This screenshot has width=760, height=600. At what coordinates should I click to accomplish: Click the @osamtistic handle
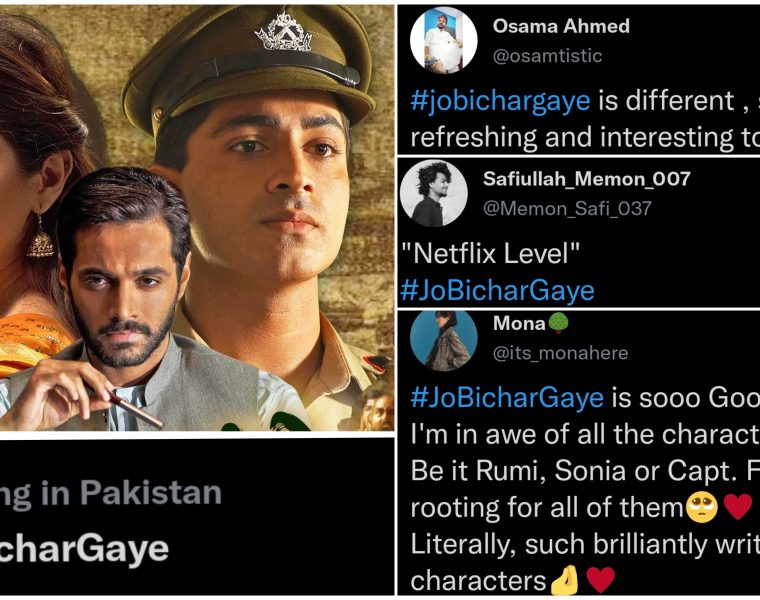547,56
